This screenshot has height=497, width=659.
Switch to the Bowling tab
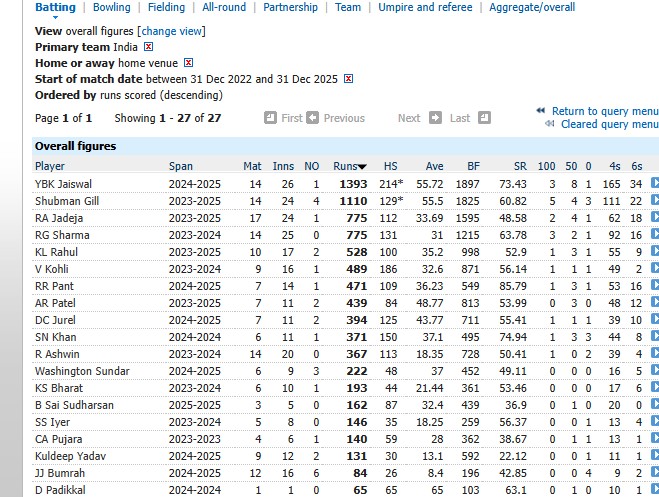click(x=112, y=7)
